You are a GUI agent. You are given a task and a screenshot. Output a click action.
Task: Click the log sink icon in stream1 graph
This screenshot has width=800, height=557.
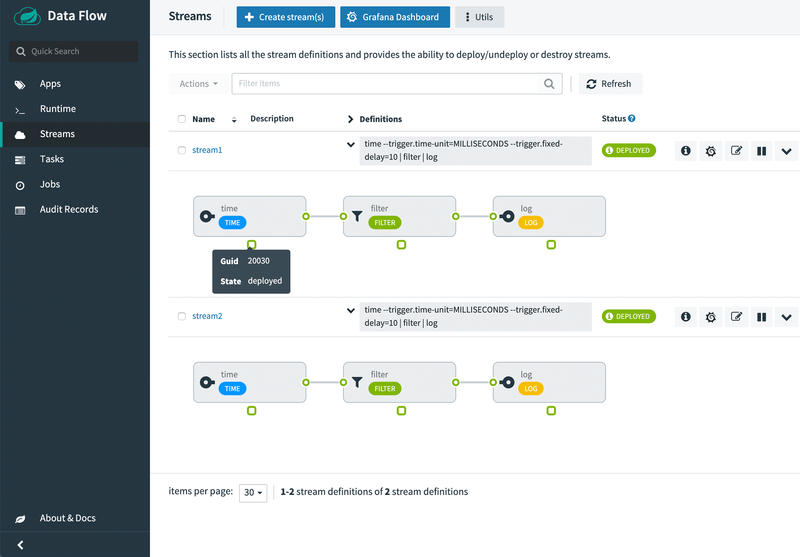[507, 216]
